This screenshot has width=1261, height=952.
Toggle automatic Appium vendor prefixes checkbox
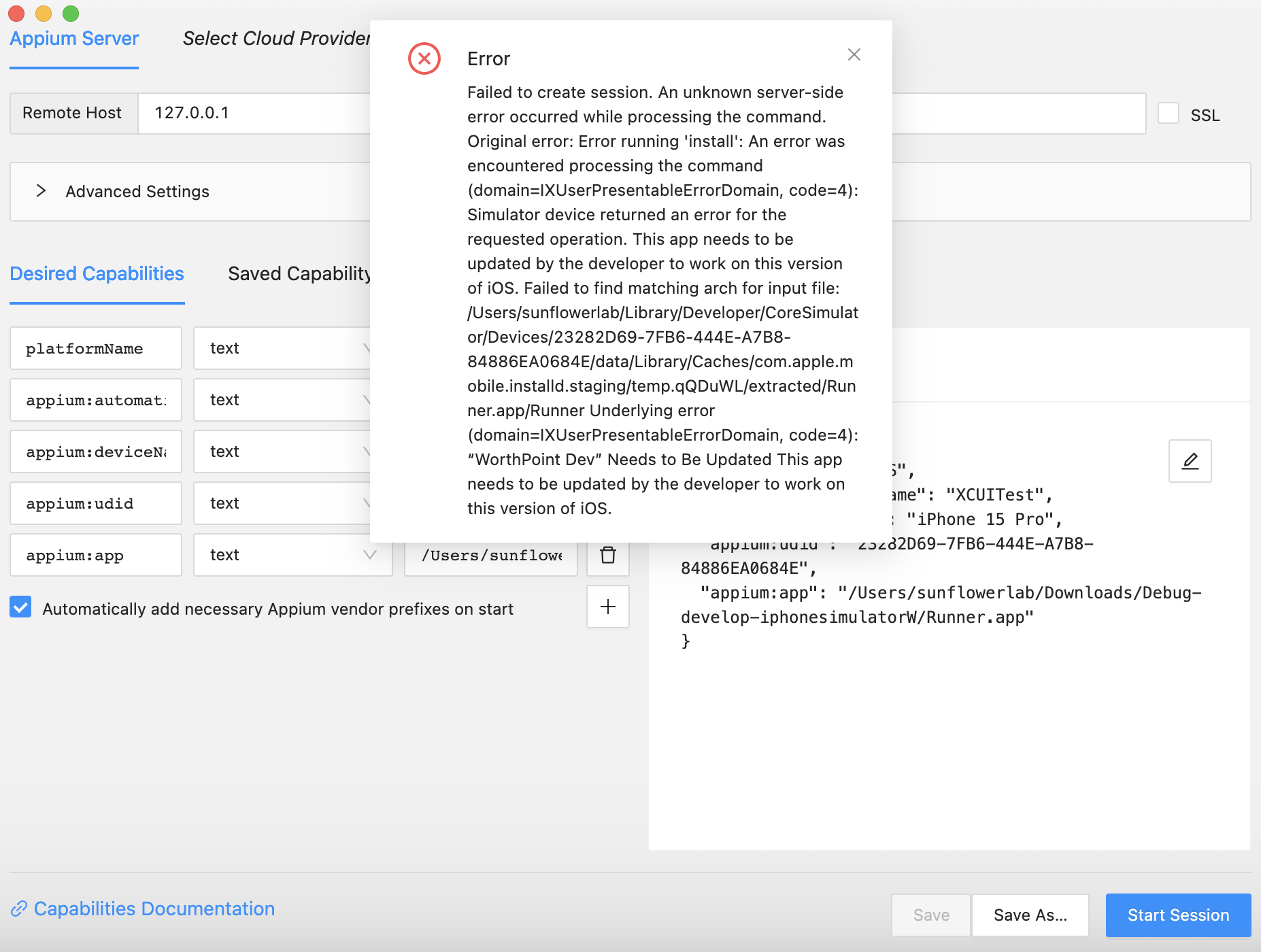tap(20, 607)
